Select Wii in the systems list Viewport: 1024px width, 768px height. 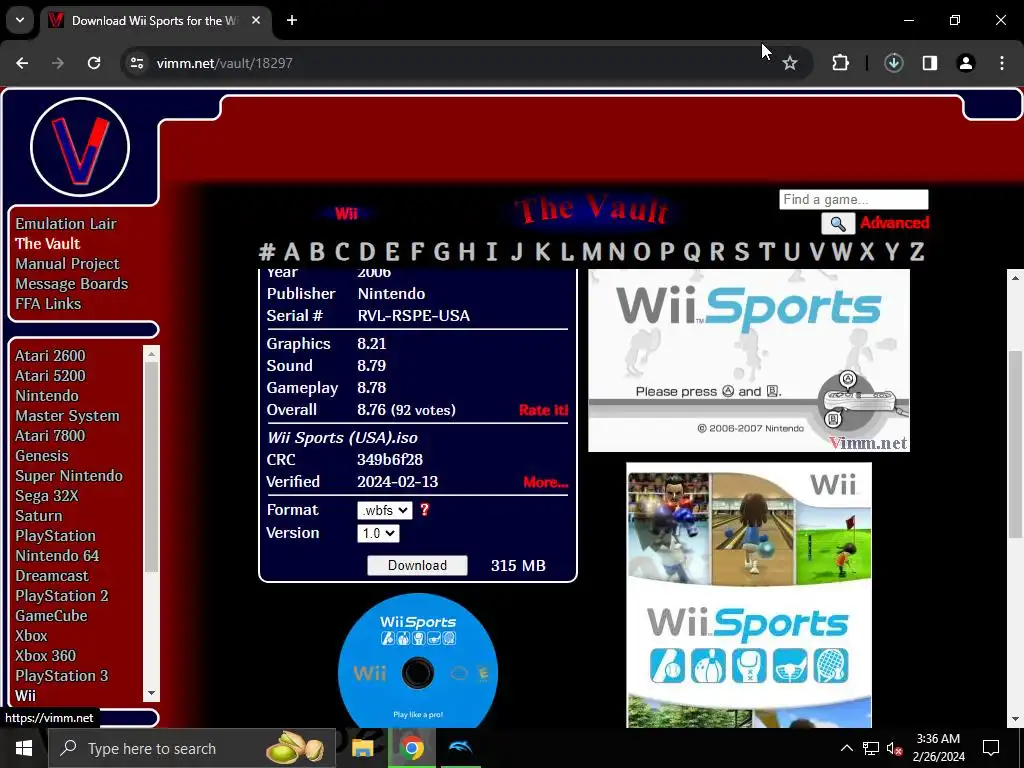click(x=25, y=696)
